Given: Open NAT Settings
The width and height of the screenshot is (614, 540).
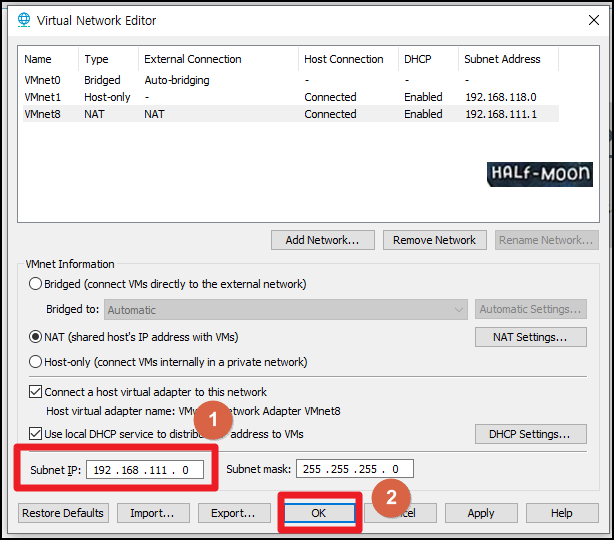Looking at the screenshot, I should point(531,337).
